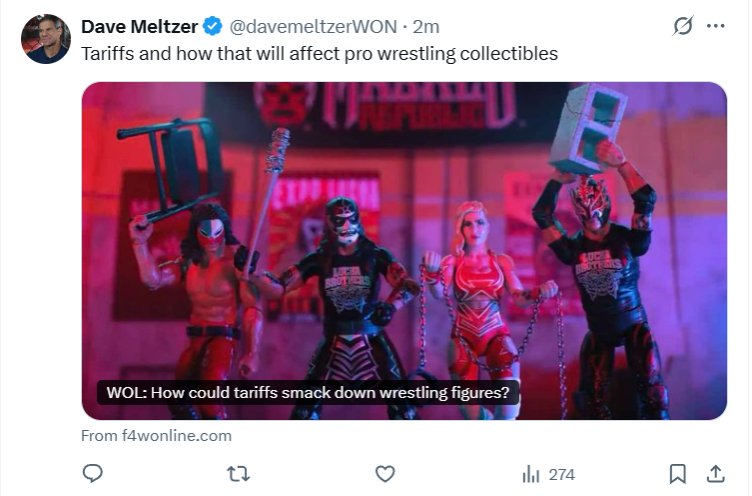Open Dave Meltzer's profile picture
Viewport: 752px width, 496px height.
pos(46,39)
